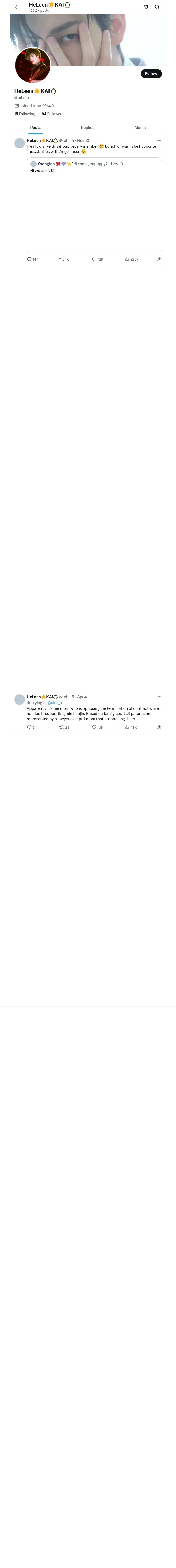Follow the HeLeen KAI account
The width and height of the screenshot is (176, 1568).
pos(151,74)
